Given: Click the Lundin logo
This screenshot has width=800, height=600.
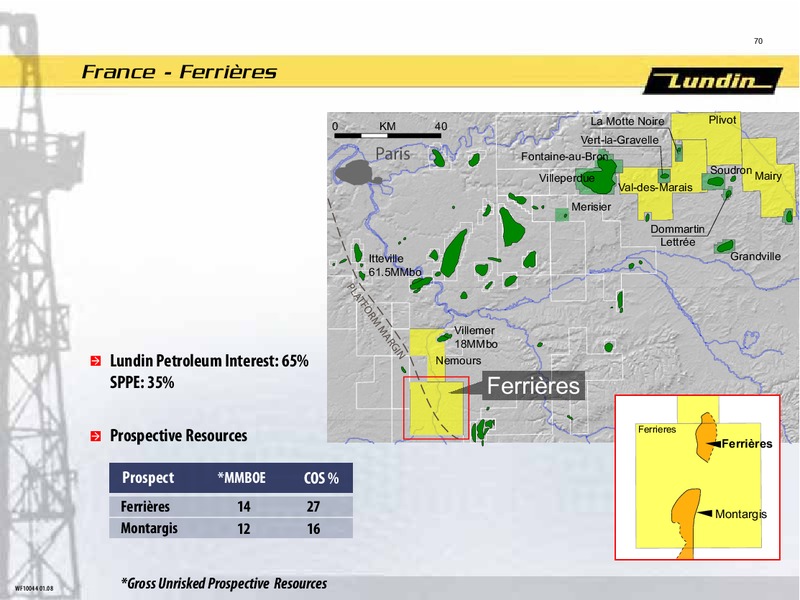Looking at the screenshot, I should (x=713, y=81).
